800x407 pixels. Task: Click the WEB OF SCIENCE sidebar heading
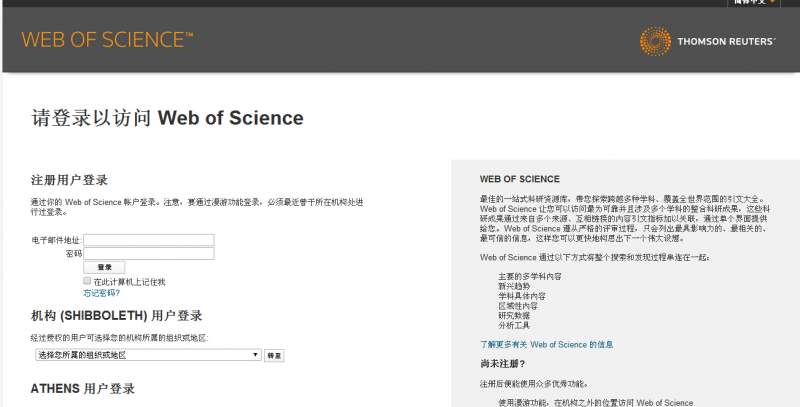[x=520, y=179]
